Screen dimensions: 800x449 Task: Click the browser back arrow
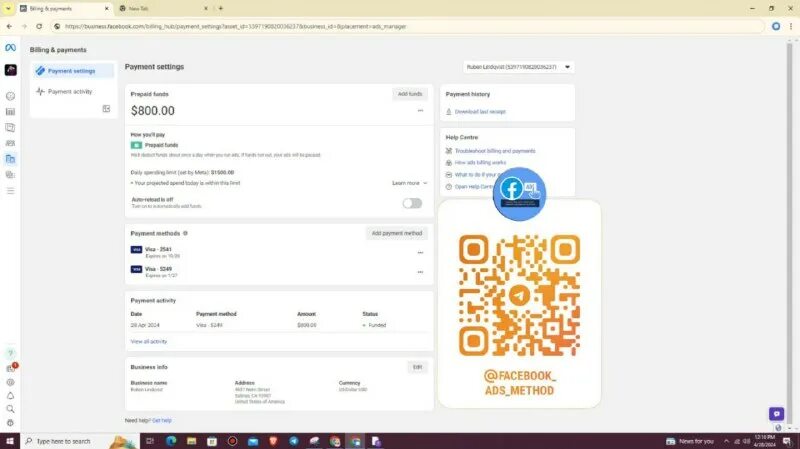click(x=9, y=27)
